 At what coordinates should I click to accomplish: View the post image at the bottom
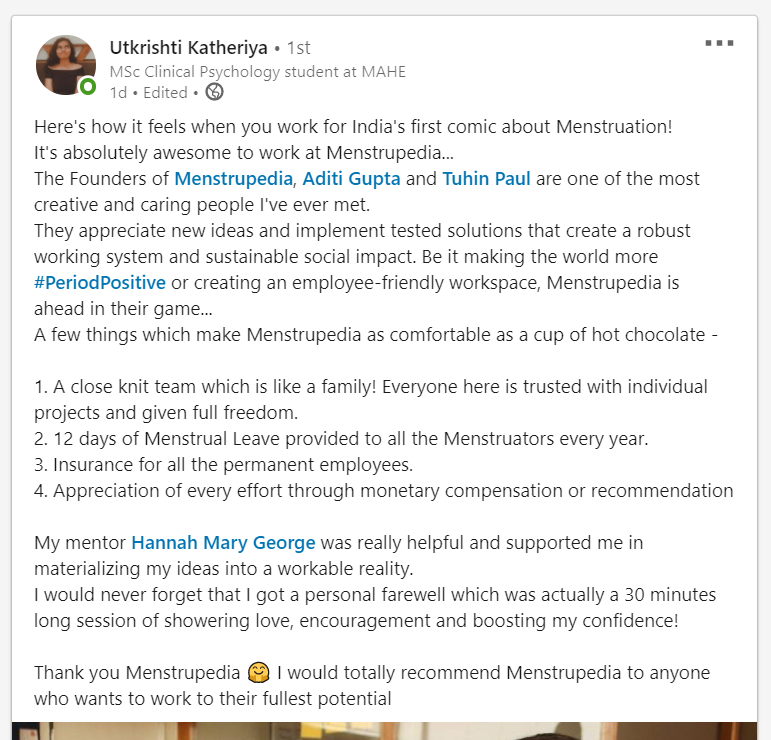click(385, 731)
